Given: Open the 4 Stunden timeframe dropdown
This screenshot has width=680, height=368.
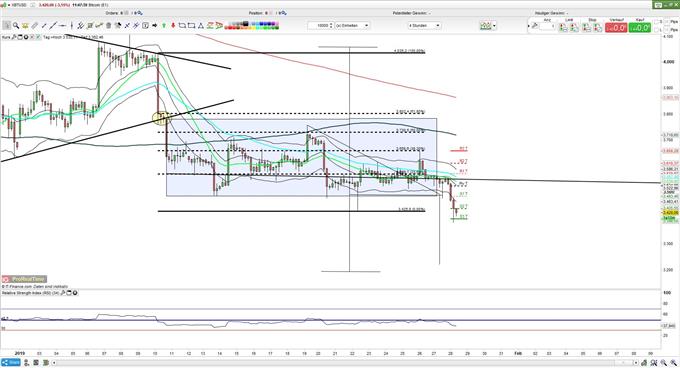Looking at the screenshot, I should [x=424, y=26].
